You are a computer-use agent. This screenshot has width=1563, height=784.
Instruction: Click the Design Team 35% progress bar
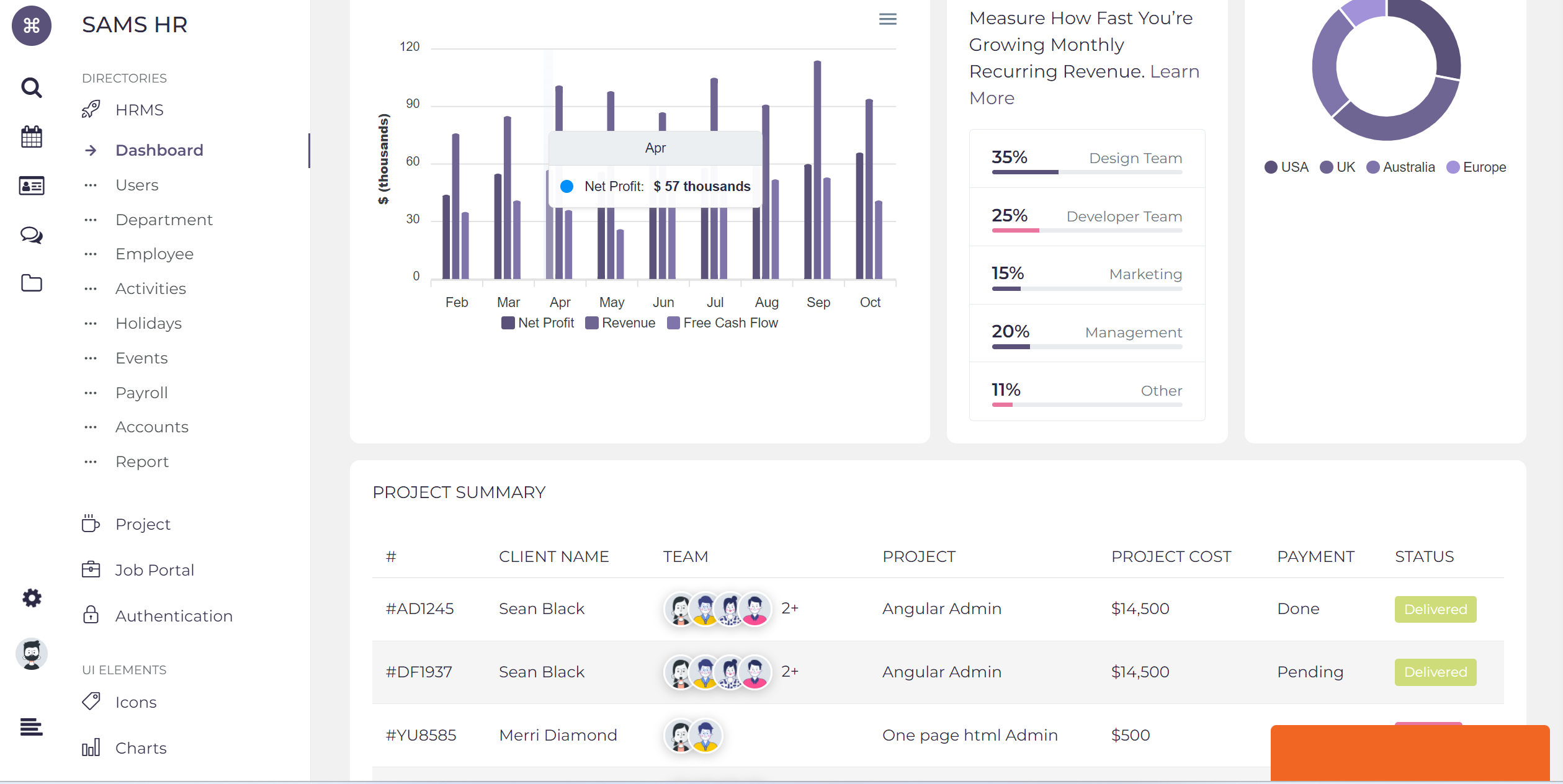tap(1087, 172)
